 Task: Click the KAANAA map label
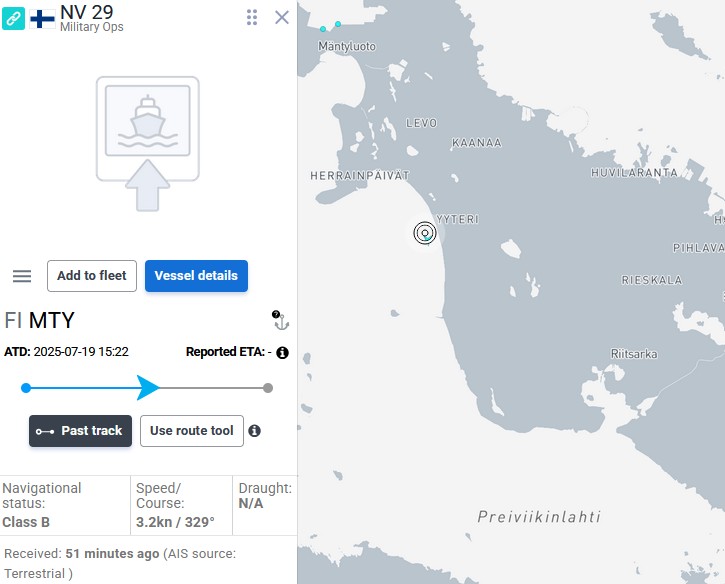(477, 143)
